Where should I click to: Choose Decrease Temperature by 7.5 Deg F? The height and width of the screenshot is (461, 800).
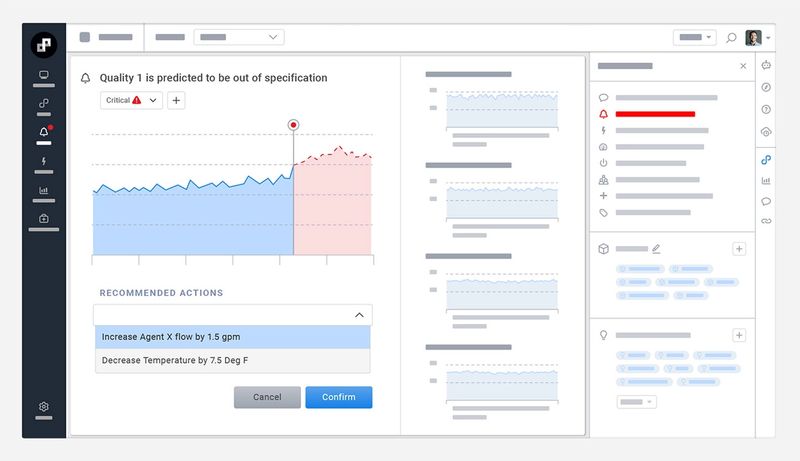tap(232, 360)
